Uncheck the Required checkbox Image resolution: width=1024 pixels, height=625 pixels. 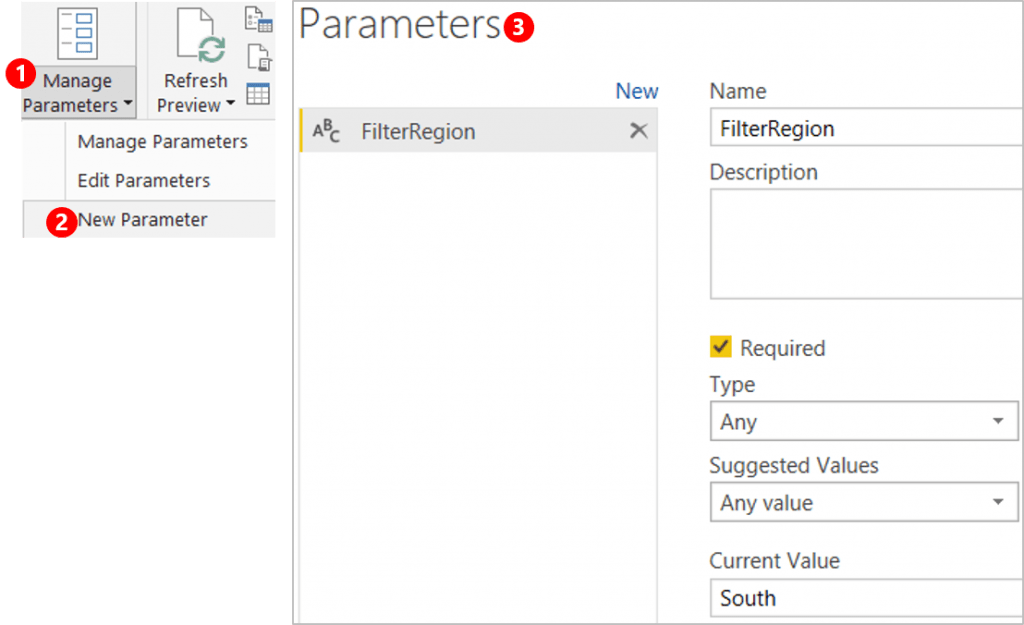pyautogui.click(x=720, y=347)
